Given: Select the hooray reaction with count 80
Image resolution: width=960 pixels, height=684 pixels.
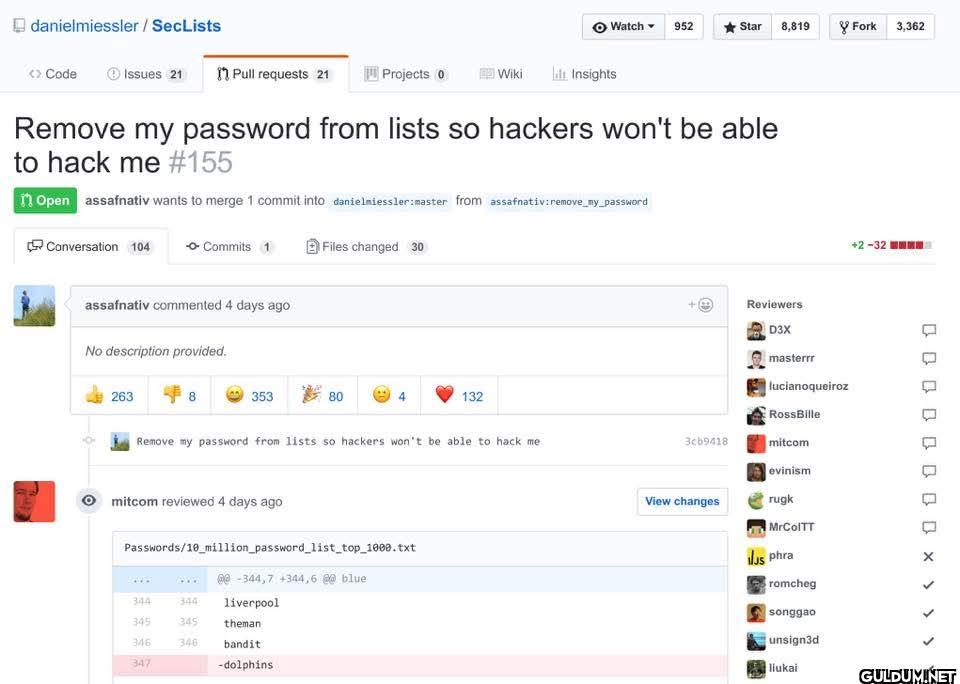Looking at the screenshot, I should (323, 395).
